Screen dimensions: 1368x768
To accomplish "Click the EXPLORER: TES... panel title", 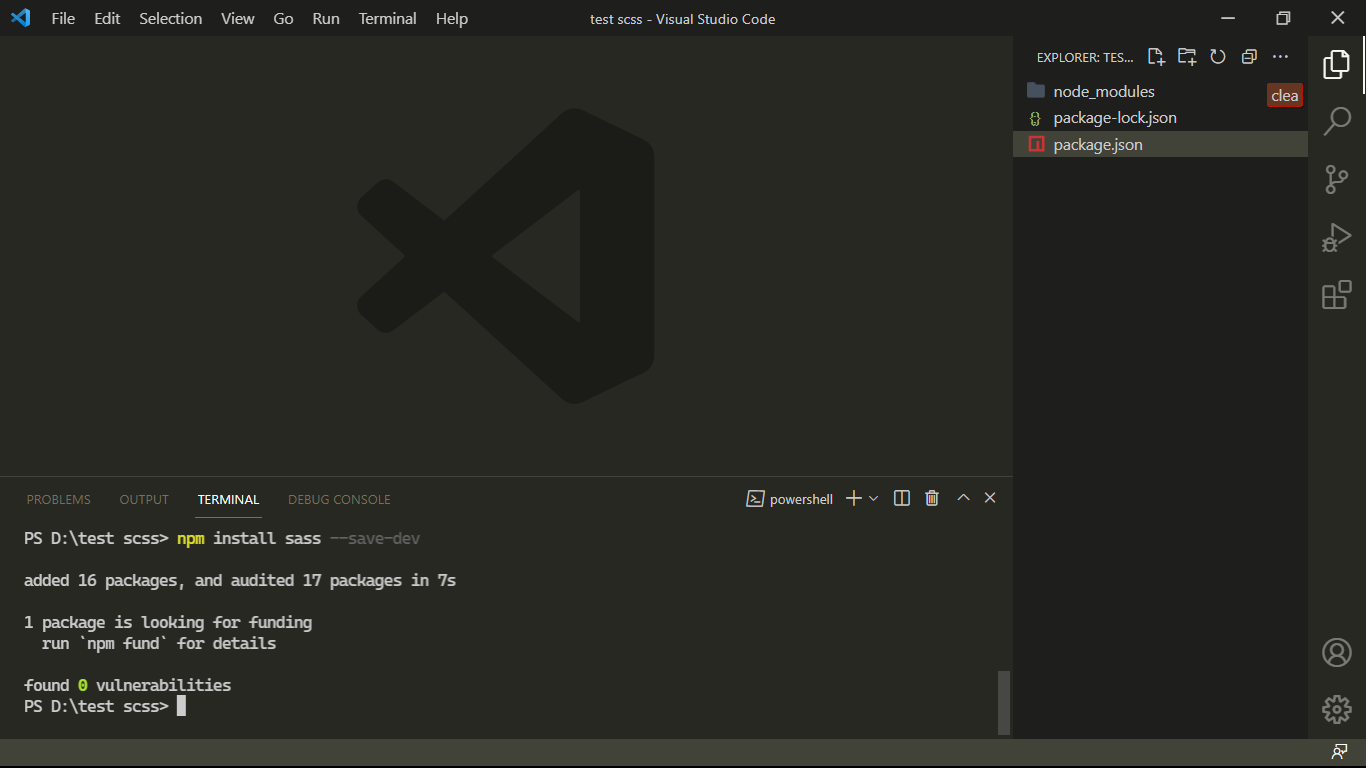I will tap(1085, 57).
